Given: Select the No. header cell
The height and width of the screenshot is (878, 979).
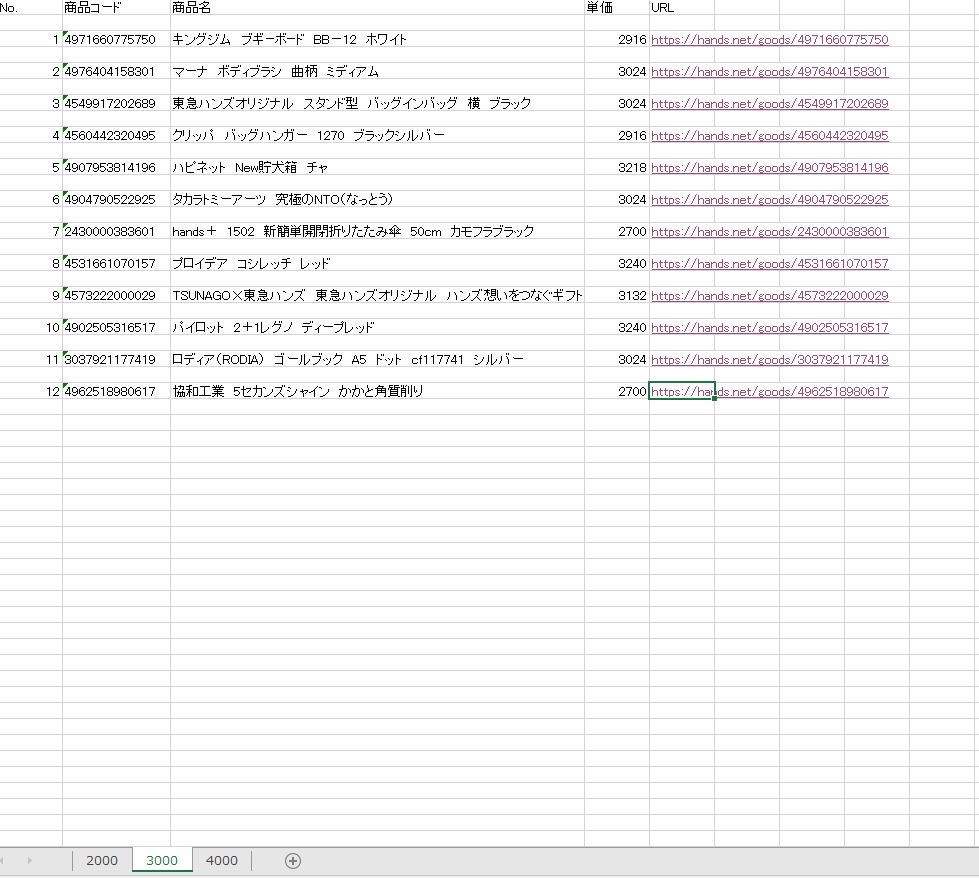Looking at the screenshot, I should [x=31, y=7].
